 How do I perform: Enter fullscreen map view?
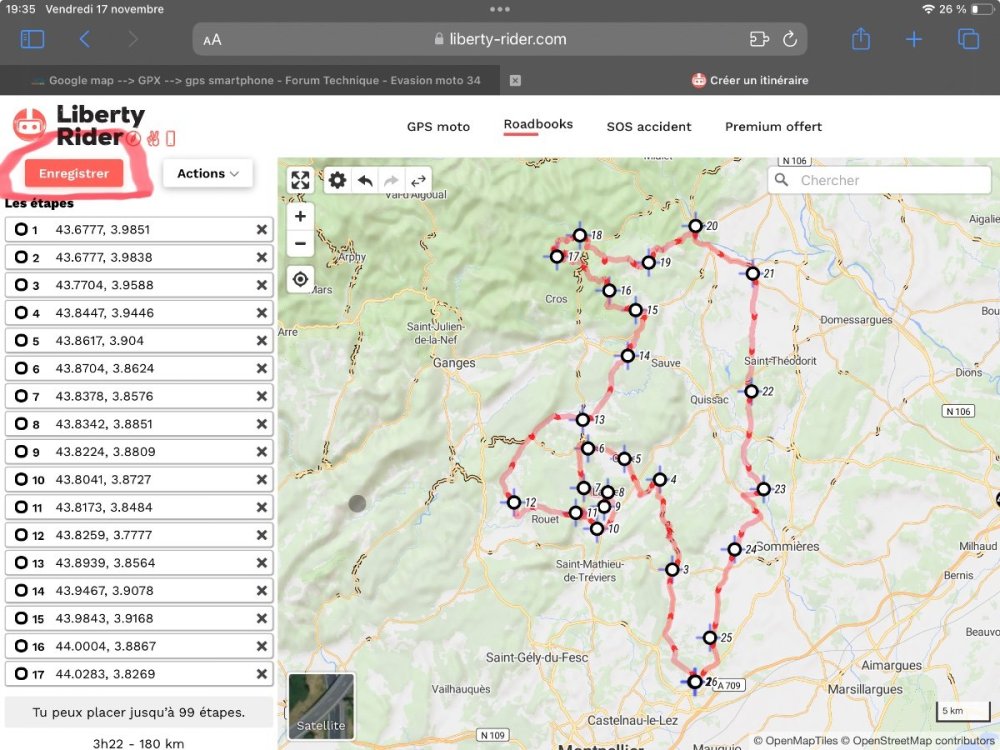300,180
